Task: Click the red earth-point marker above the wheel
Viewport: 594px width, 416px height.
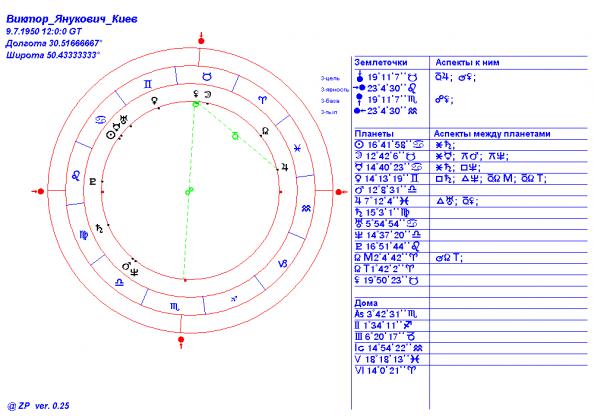Action: tap(201, 39)
